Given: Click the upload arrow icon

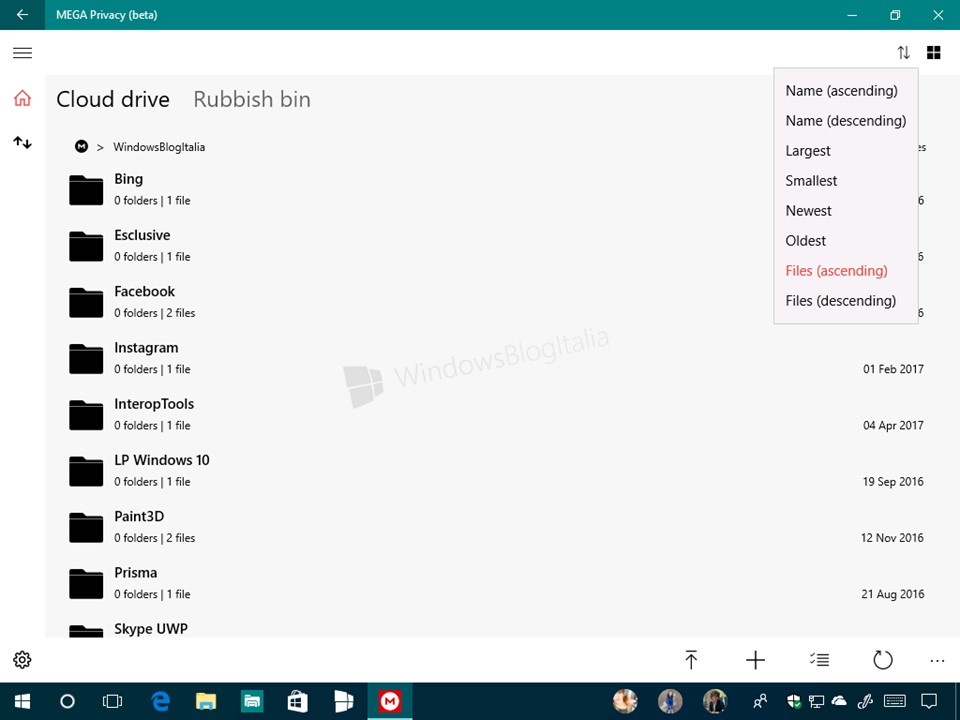Looking at the screenshot, I should 691,659.
